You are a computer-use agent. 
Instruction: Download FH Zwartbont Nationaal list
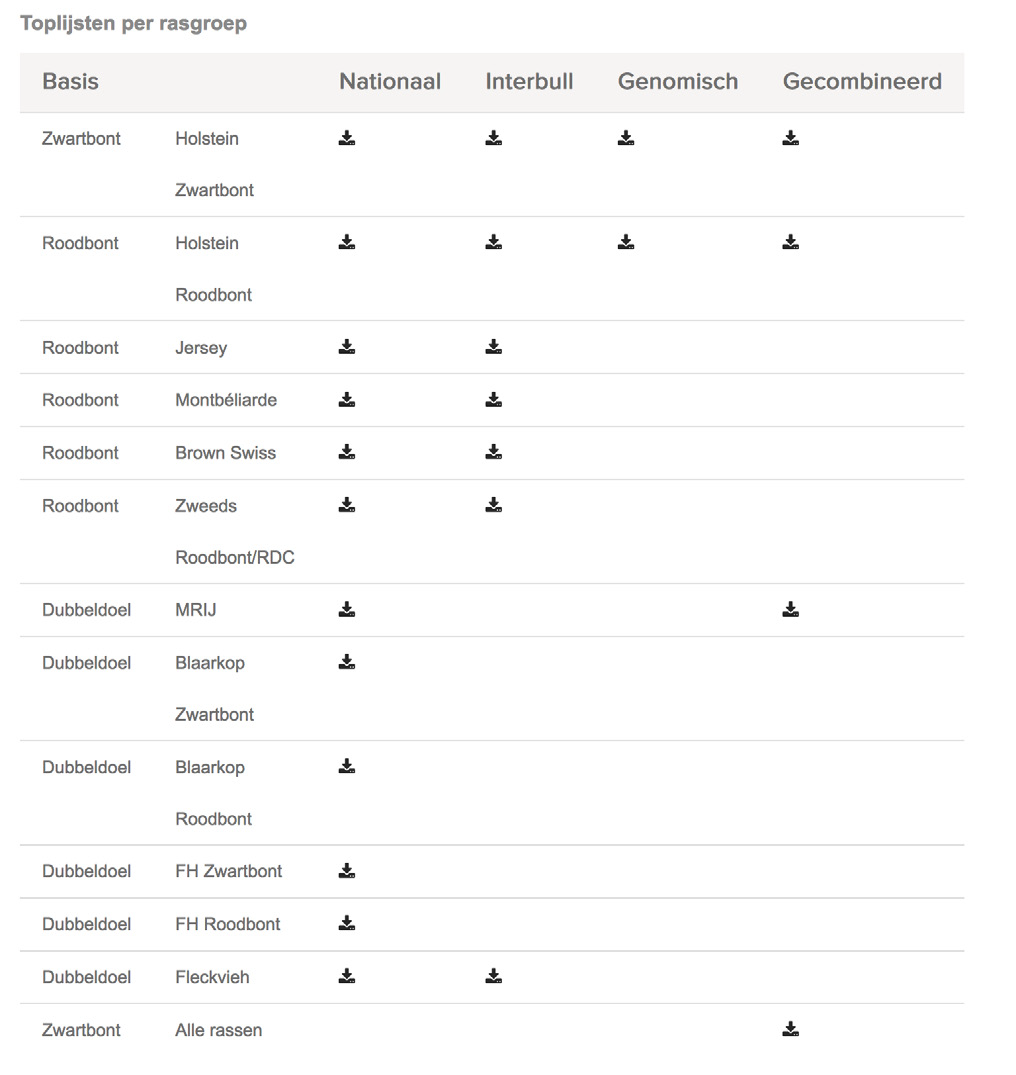(347, 871)
